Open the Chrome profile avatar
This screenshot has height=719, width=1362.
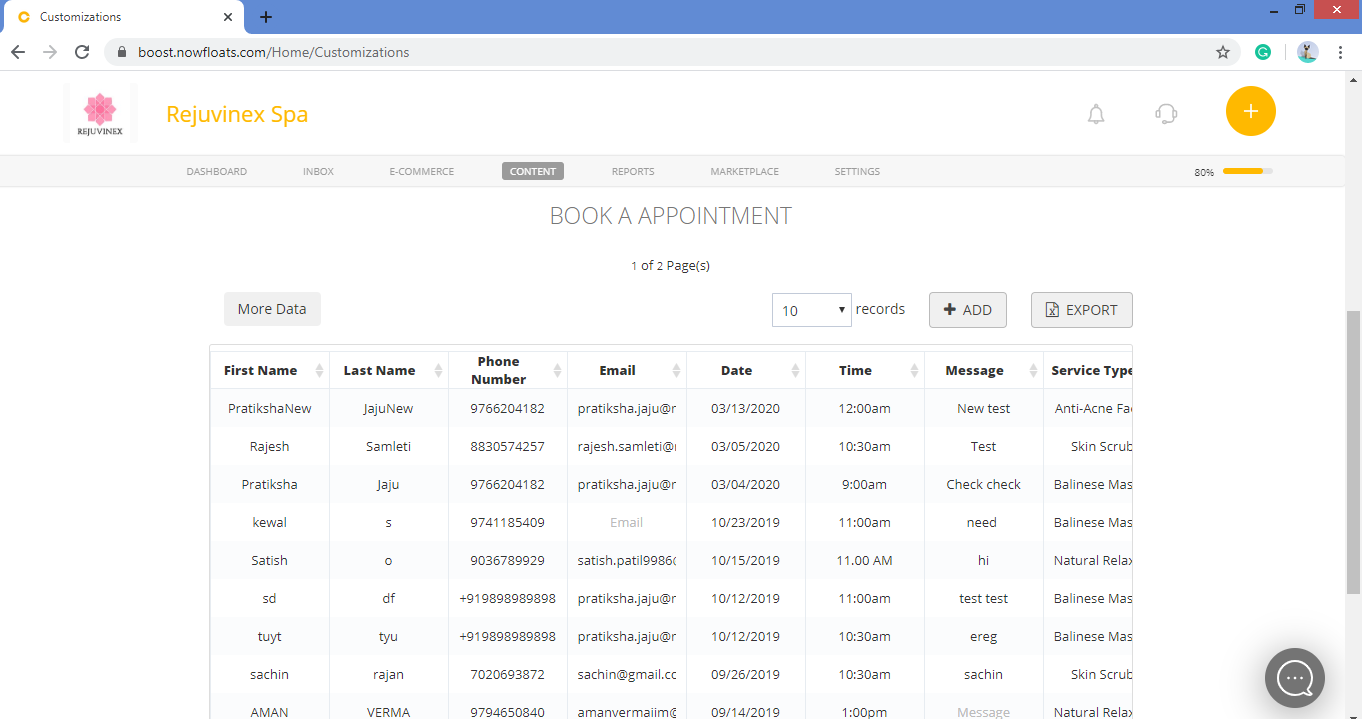pyautogui.click(x=1307, y=51)
